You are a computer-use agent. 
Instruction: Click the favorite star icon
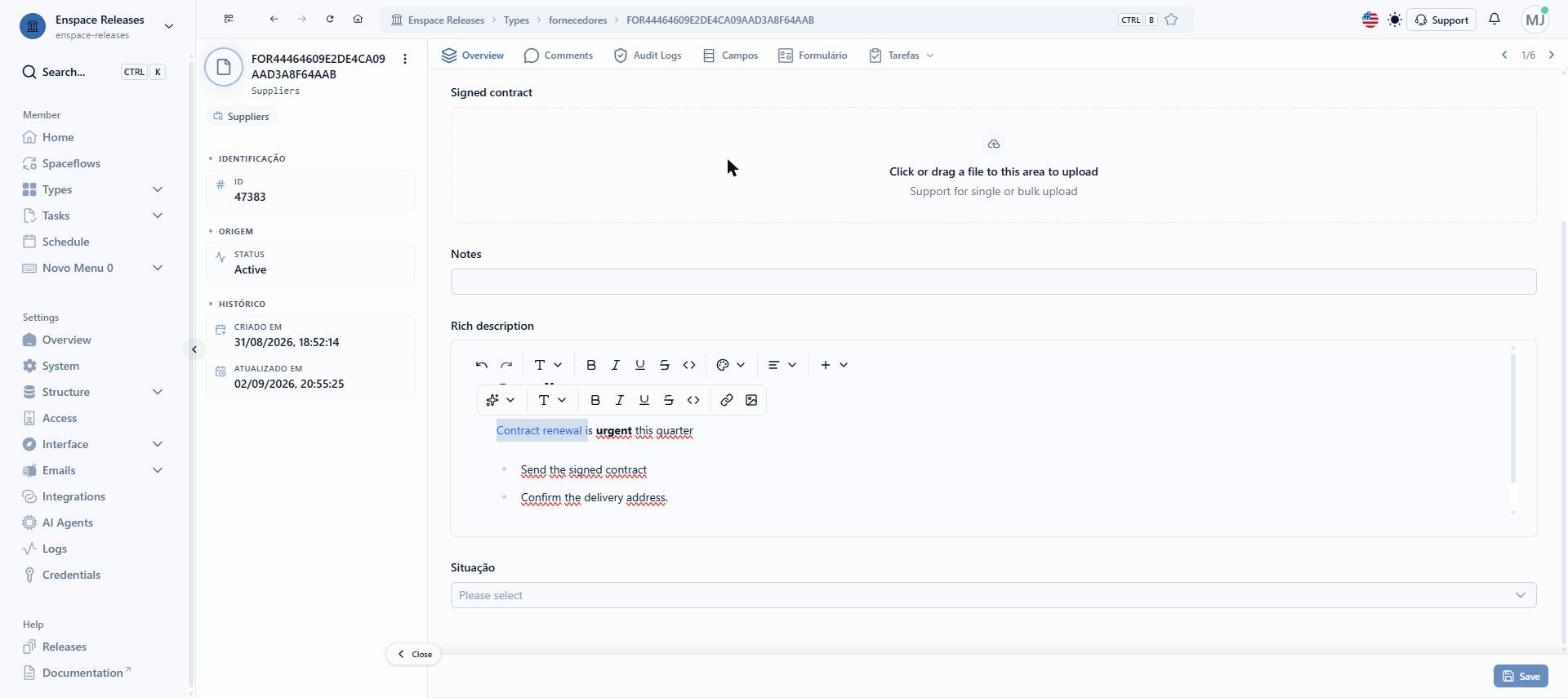(x=1171, y=20)
